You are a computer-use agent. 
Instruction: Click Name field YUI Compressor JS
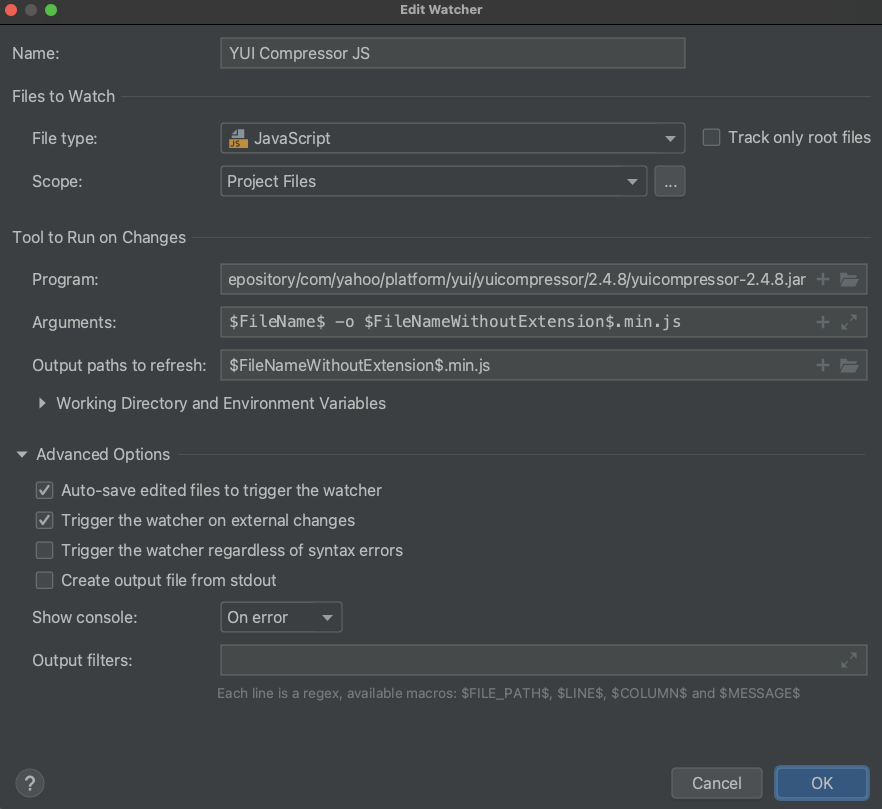[x=453, y=53]
